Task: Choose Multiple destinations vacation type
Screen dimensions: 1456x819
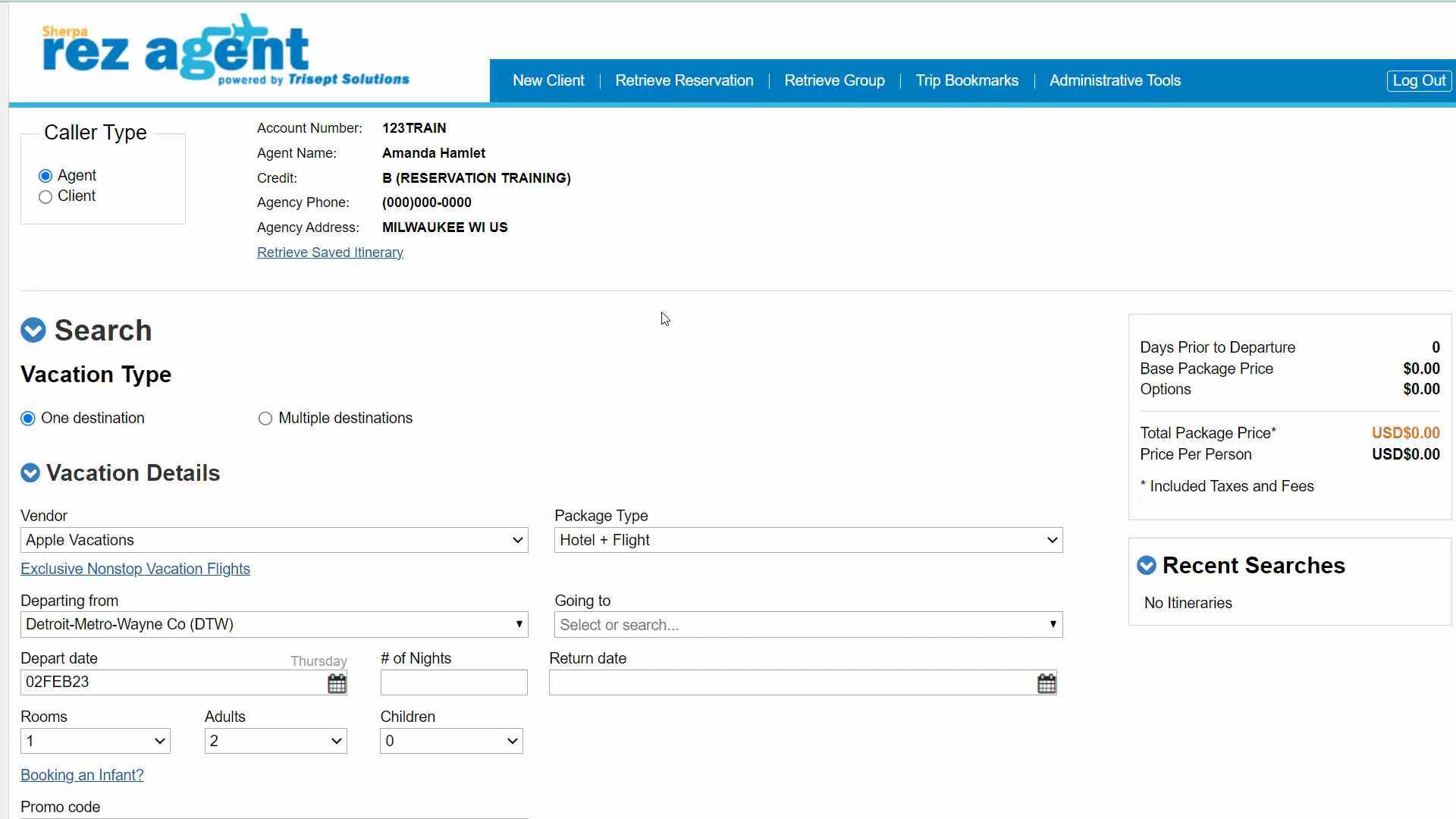Action: 265,419
